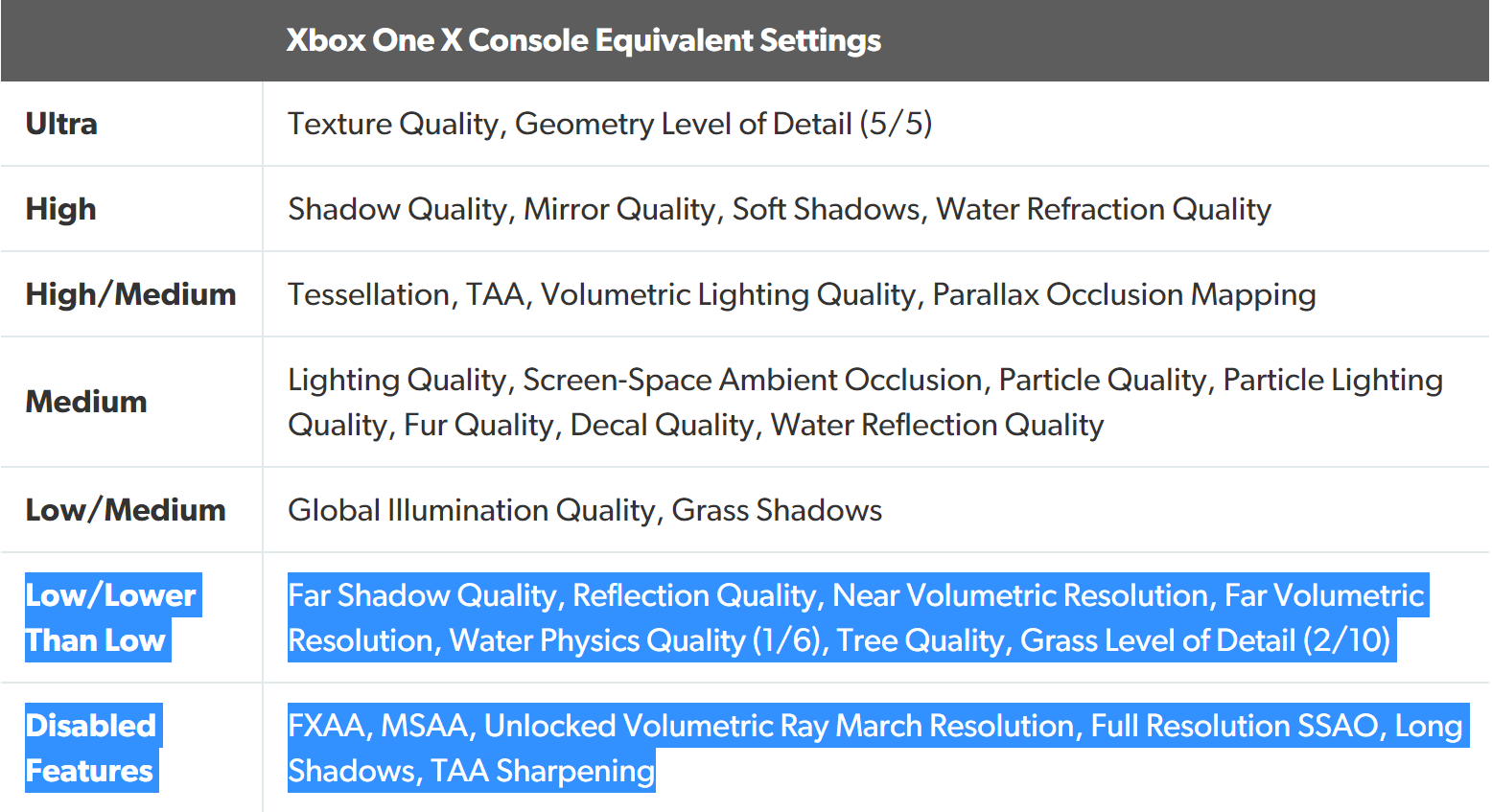The width and height of the screenshot is (1492, 812).
Task: Select the Low/Medium row label
Action: (126, 510)
